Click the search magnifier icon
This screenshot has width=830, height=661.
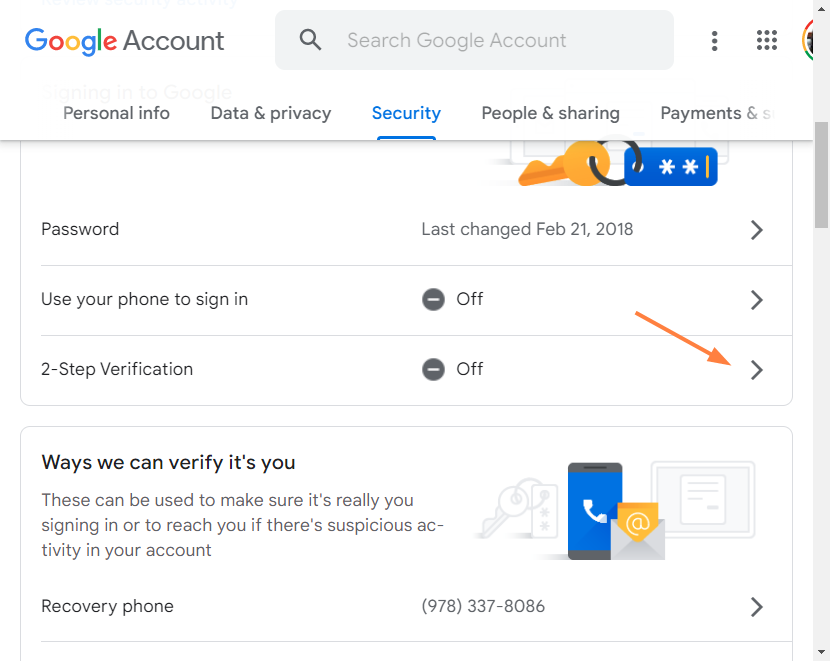pos(311,40)
